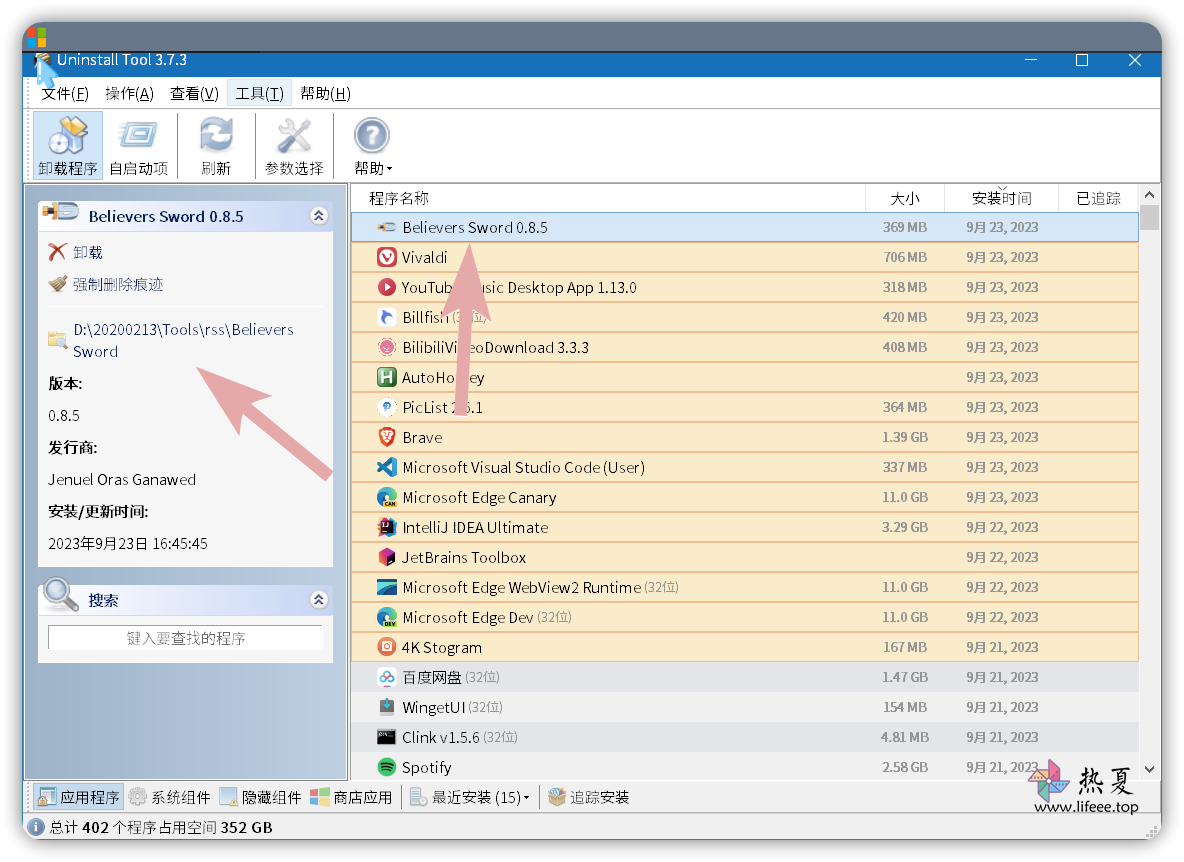This screenshot has width=1184, height=862.
Task: Switch to 隐藏组件 tab
Action: click(x=261, y=797)
